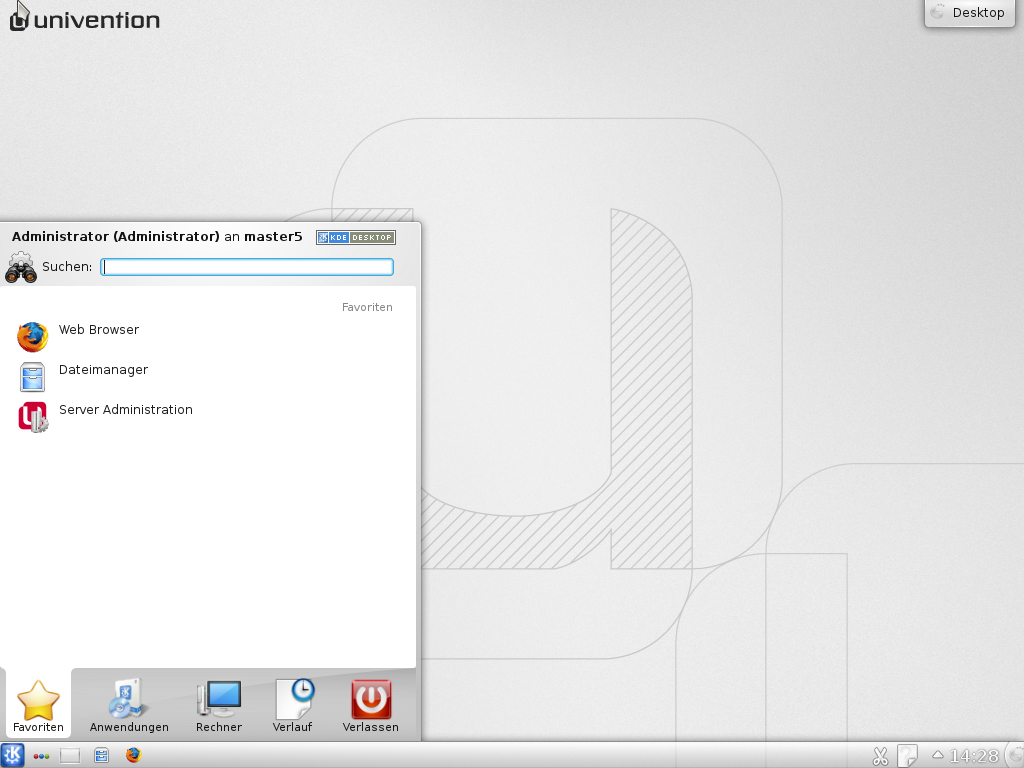Open the Verlassen leave tab
Viewport: 1024px width, 768px height.
tap(371, 706)
